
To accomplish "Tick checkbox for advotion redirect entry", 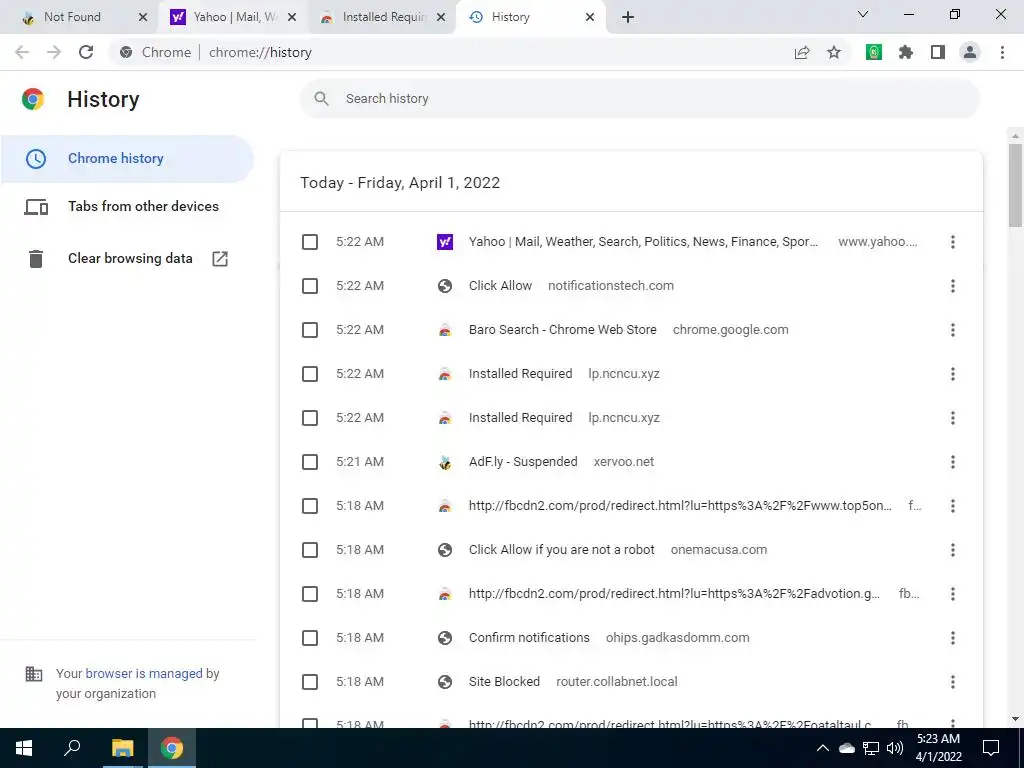I will (310, 594).
